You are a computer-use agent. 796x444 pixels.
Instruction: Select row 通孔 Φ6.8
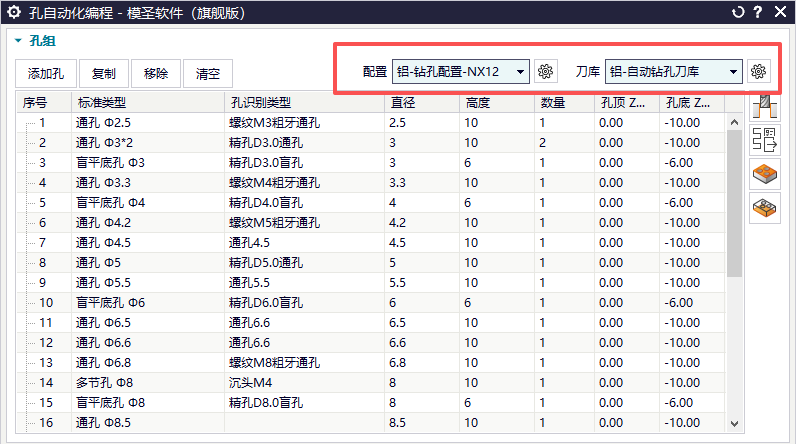click(371, 363)
